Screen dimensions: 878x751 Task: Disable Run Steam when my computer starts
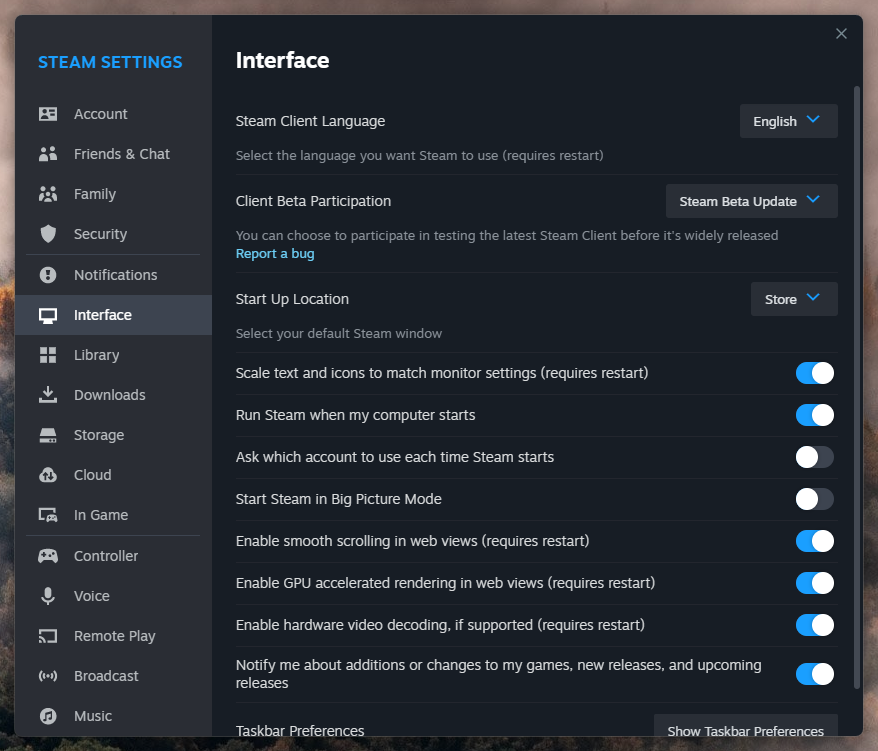click(x=814, y=414)
